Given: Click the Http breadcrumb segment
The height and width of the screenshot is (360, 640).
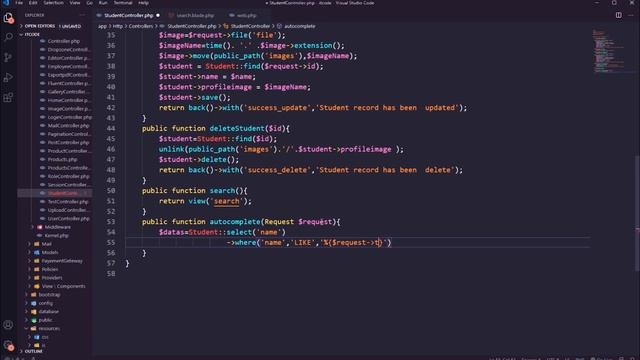Looking at the screenshot, I should (118, 26).
